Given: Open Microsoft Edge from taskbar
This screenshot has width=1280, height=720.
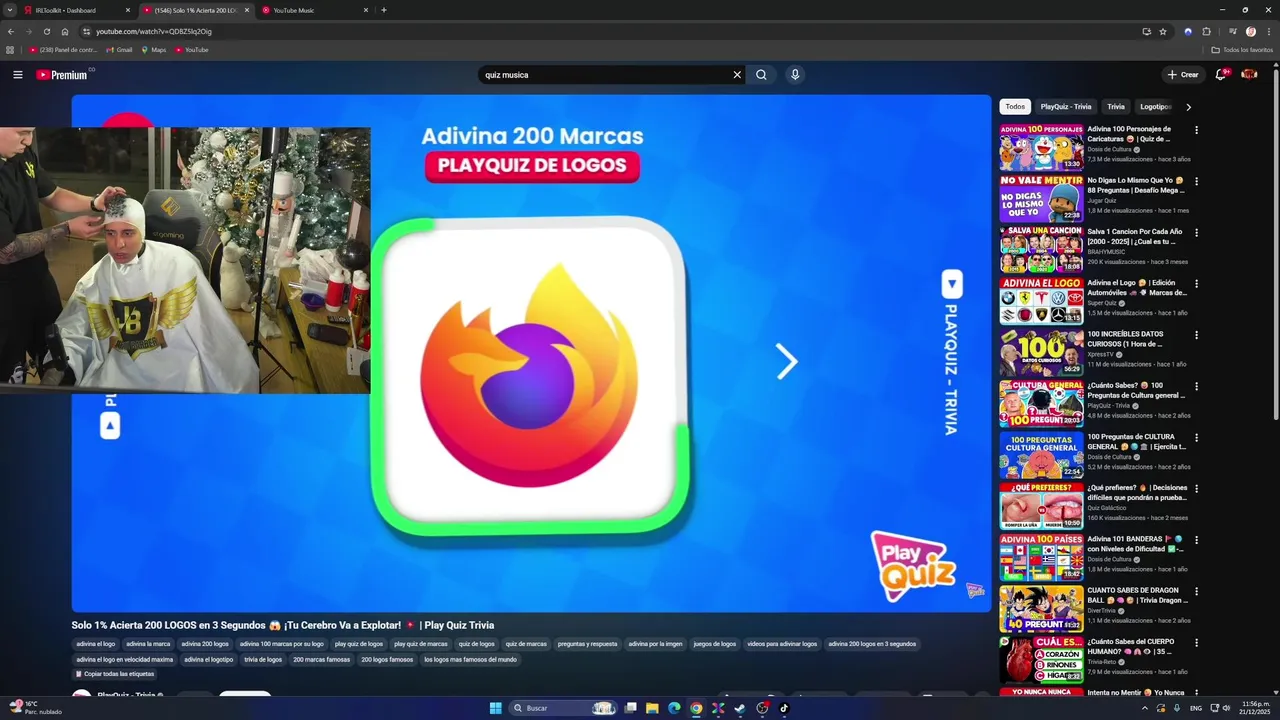Looking at the screenshot, I should [x=674, y=708].
